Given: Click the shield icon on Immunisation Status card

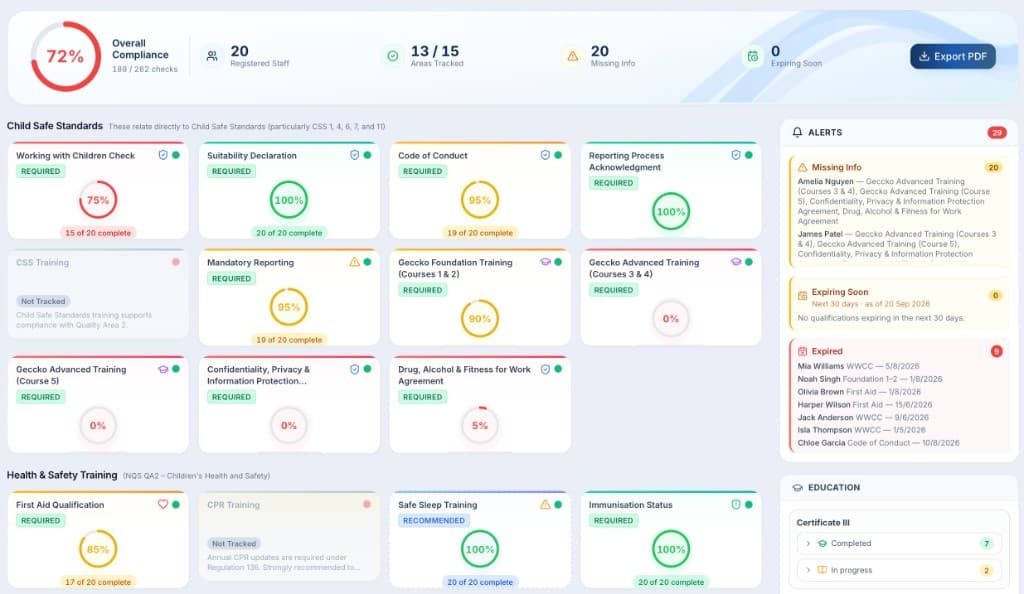Looking at the screenshot, I should [x=736, y=504].
